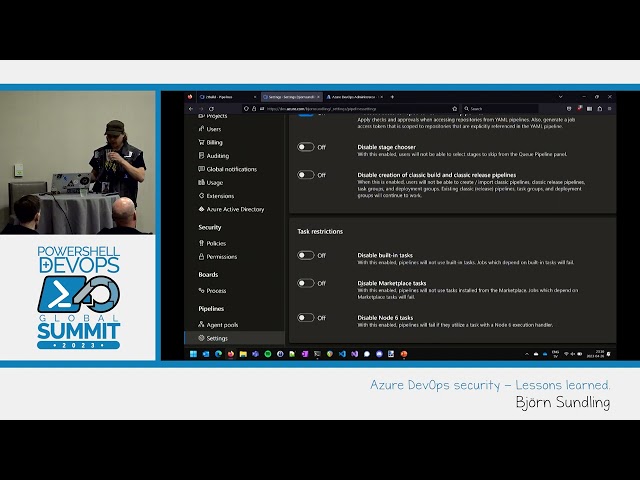Close the Settings browser tab

point(318,97)
